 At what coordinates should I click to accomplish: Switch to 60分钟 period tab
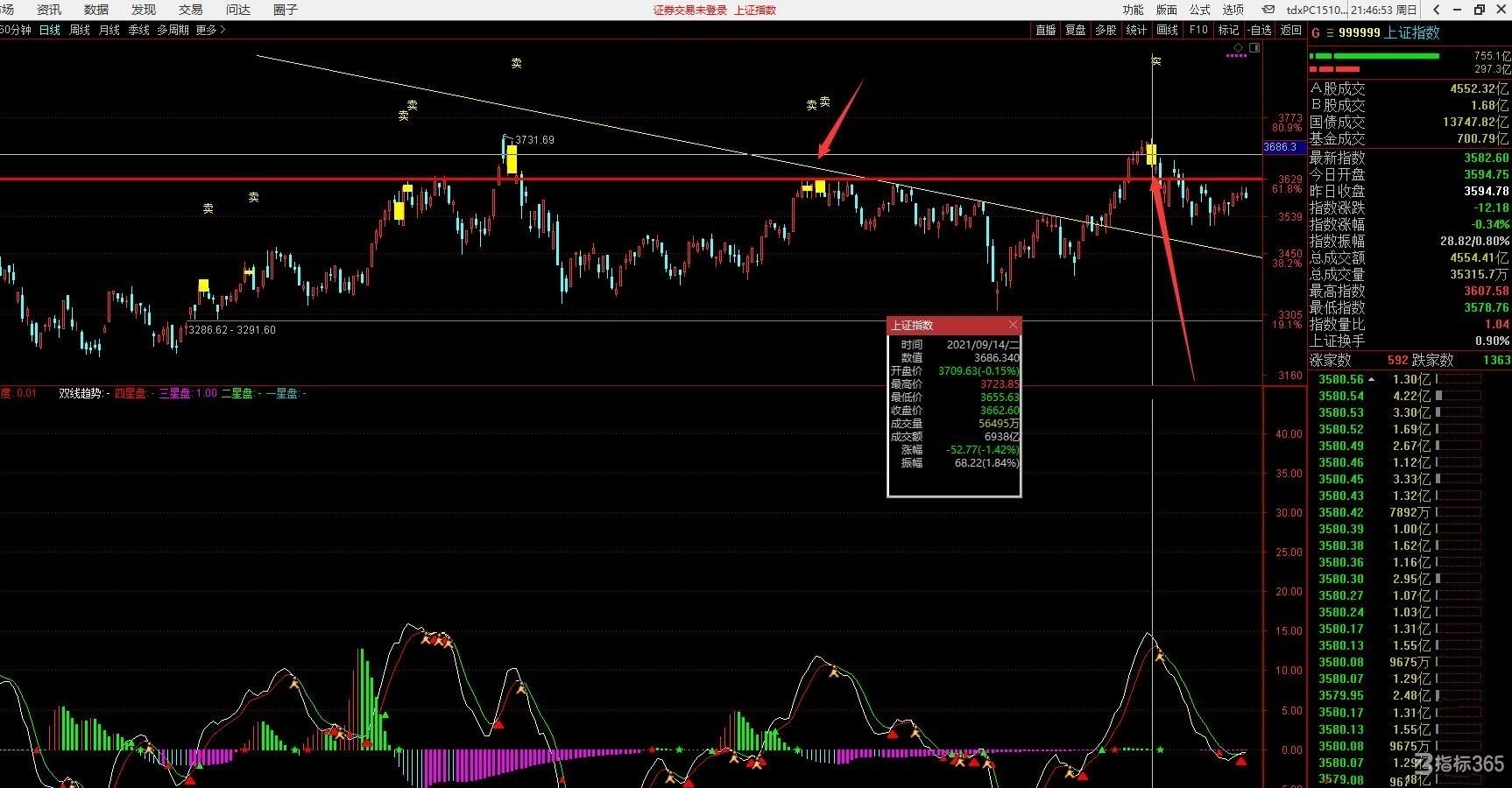tap(15, 30)
